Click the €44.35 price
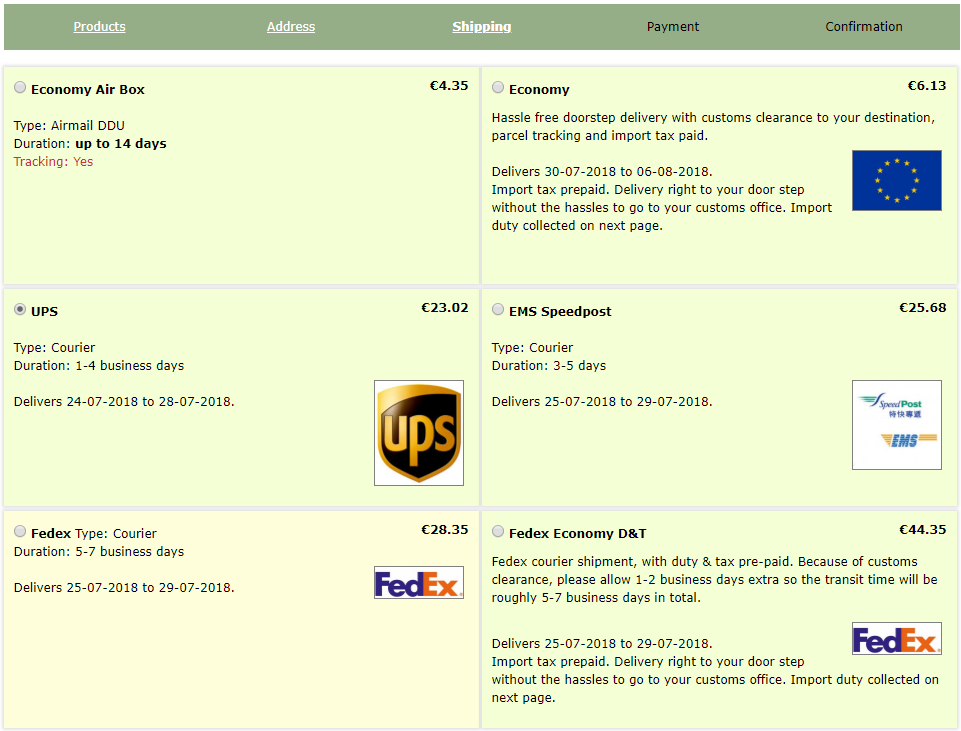This screenshot has height=731, width=961. click(922, 529)
